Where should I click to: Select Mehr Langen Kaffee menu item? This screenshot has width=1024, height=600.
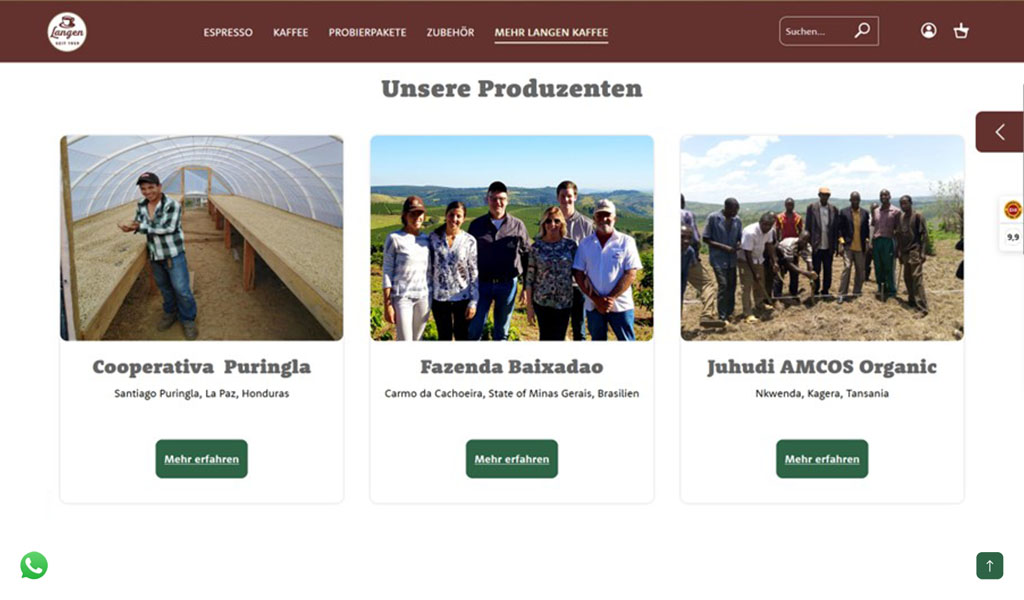pyautogui.click(x=551, y=32)
